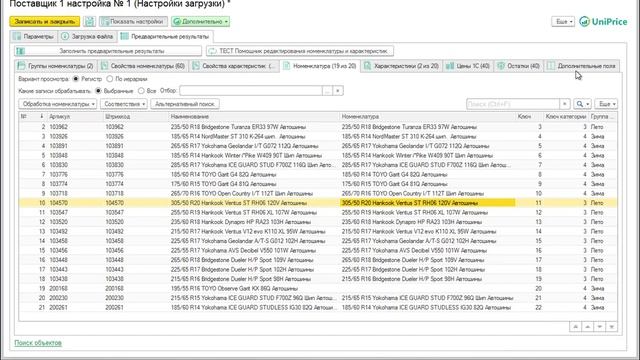Jump to first record with the double-up arrow

(576, 327)
